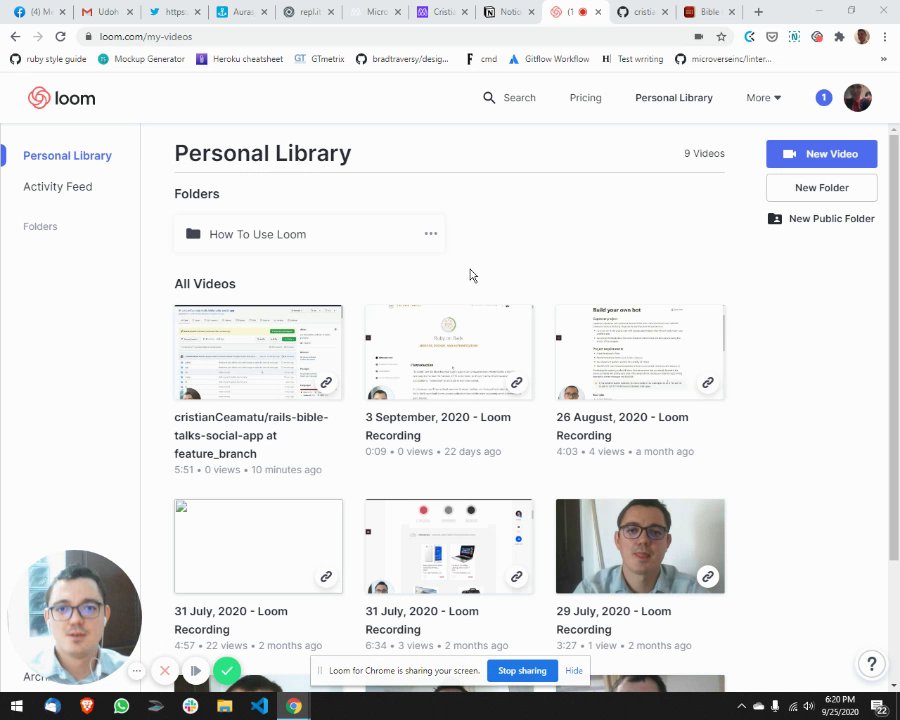900x720 pixels.
Task: Open the Pricing page
Action: tap(585, 98)
